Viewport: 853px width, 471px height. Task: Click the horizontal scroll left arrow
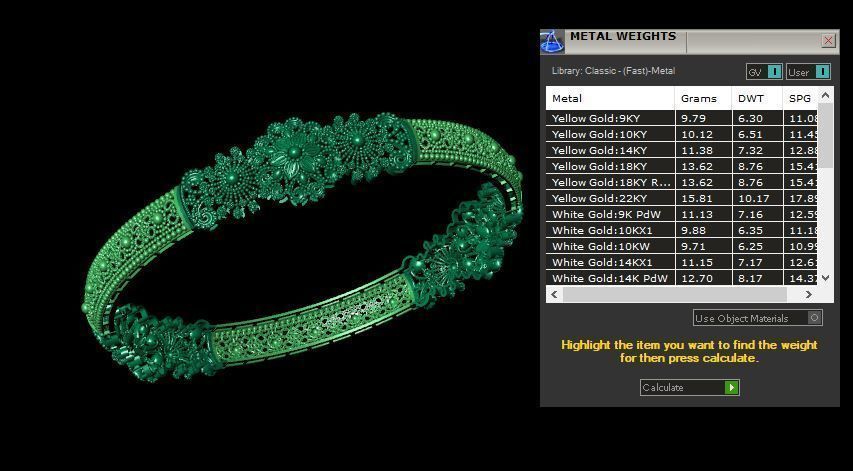tap(554, 295)
